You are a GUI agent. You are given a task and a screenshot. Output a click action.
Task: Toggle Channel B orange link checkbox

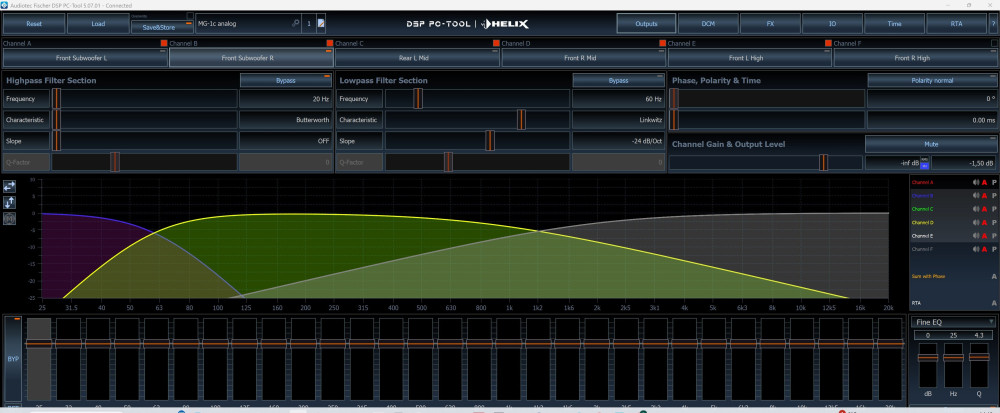(330, 43)
